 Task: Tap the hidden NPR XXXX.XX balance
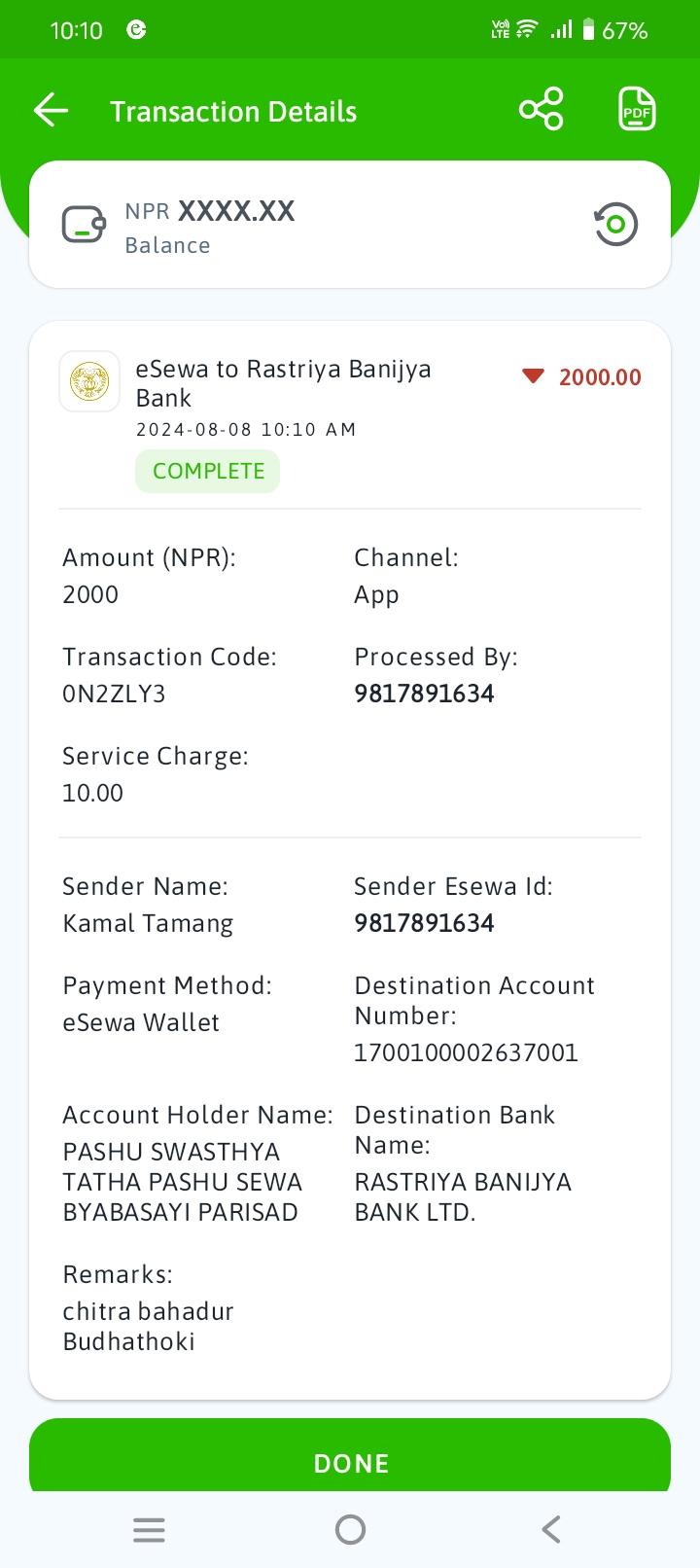click(210, 211)
